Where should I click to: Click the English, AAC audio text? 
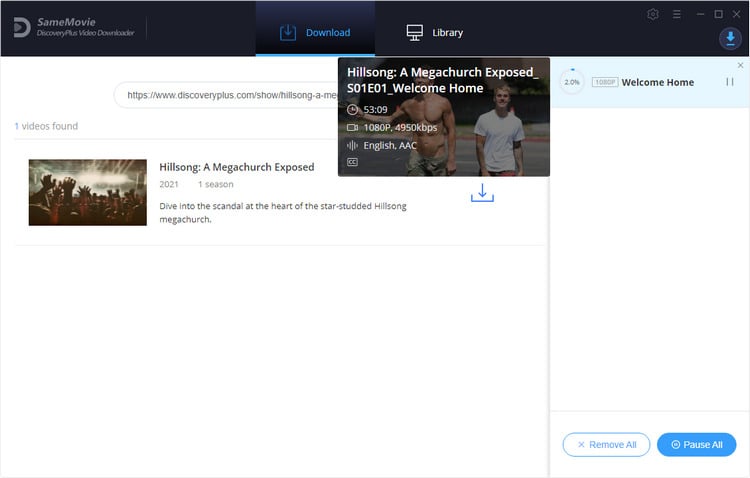(x=390, y=145)
